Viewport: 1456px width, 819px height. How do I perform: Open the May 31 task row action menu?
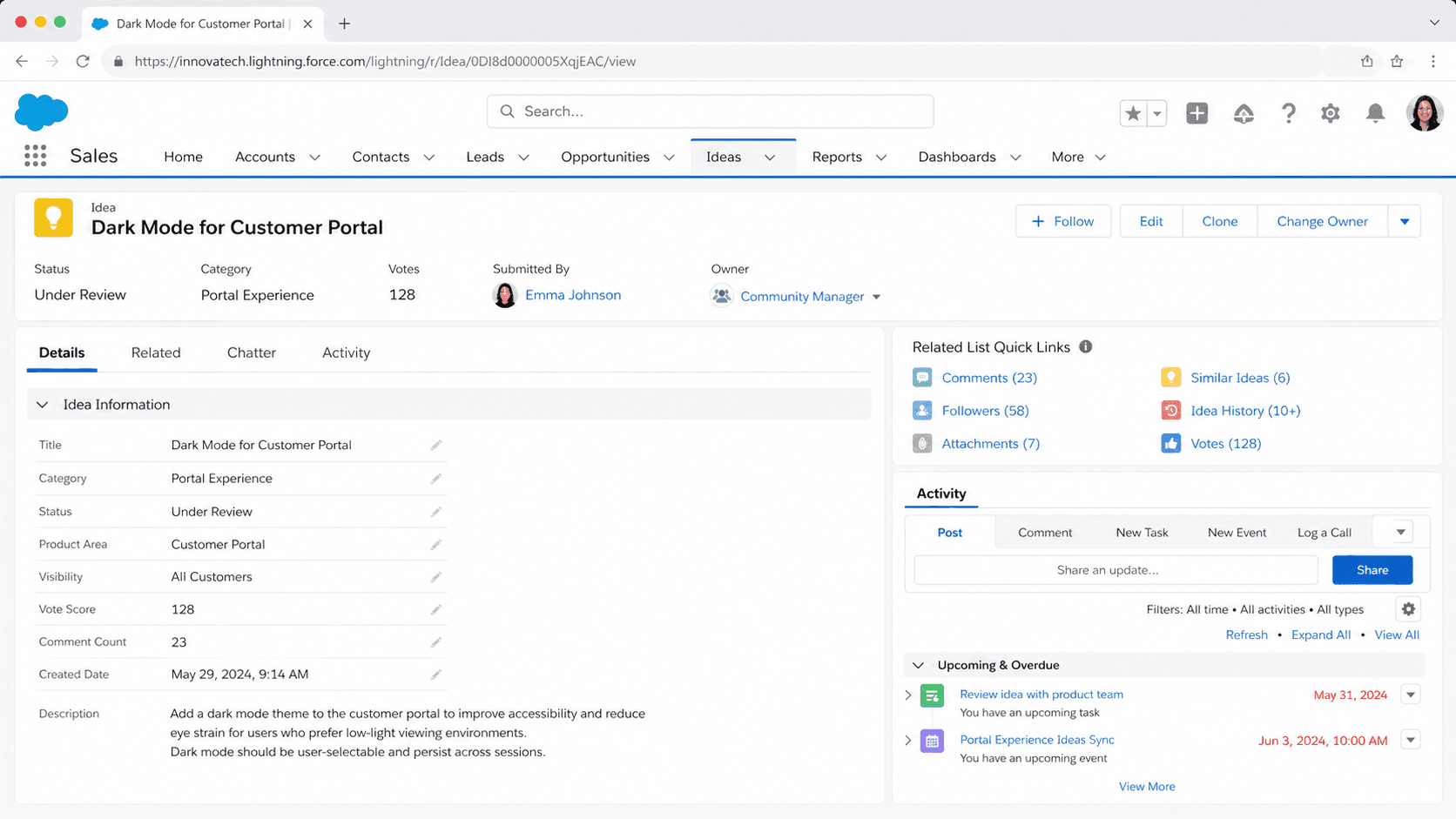[x=1411, y=695]
